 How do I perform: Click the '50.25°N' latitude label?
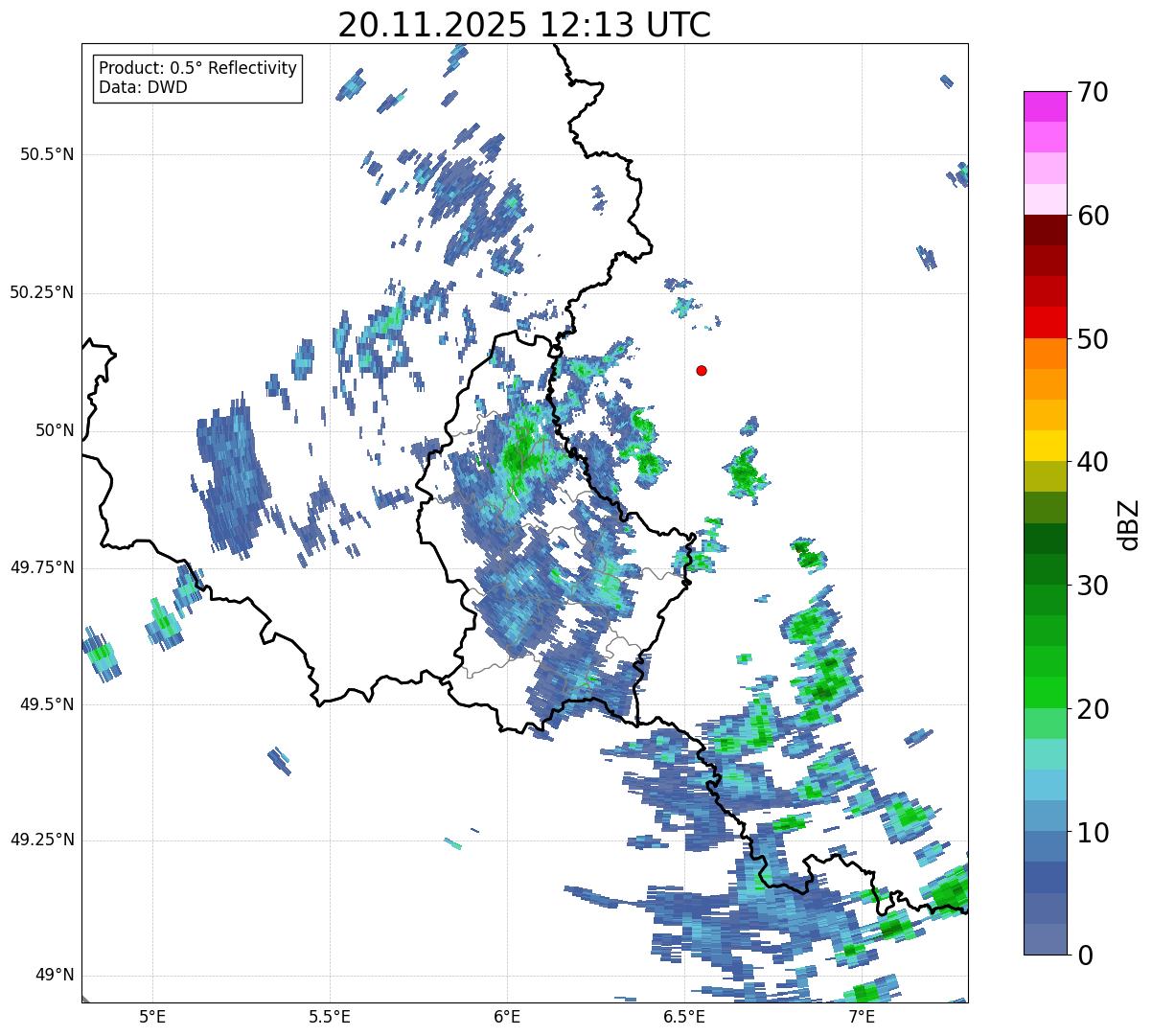42,292
